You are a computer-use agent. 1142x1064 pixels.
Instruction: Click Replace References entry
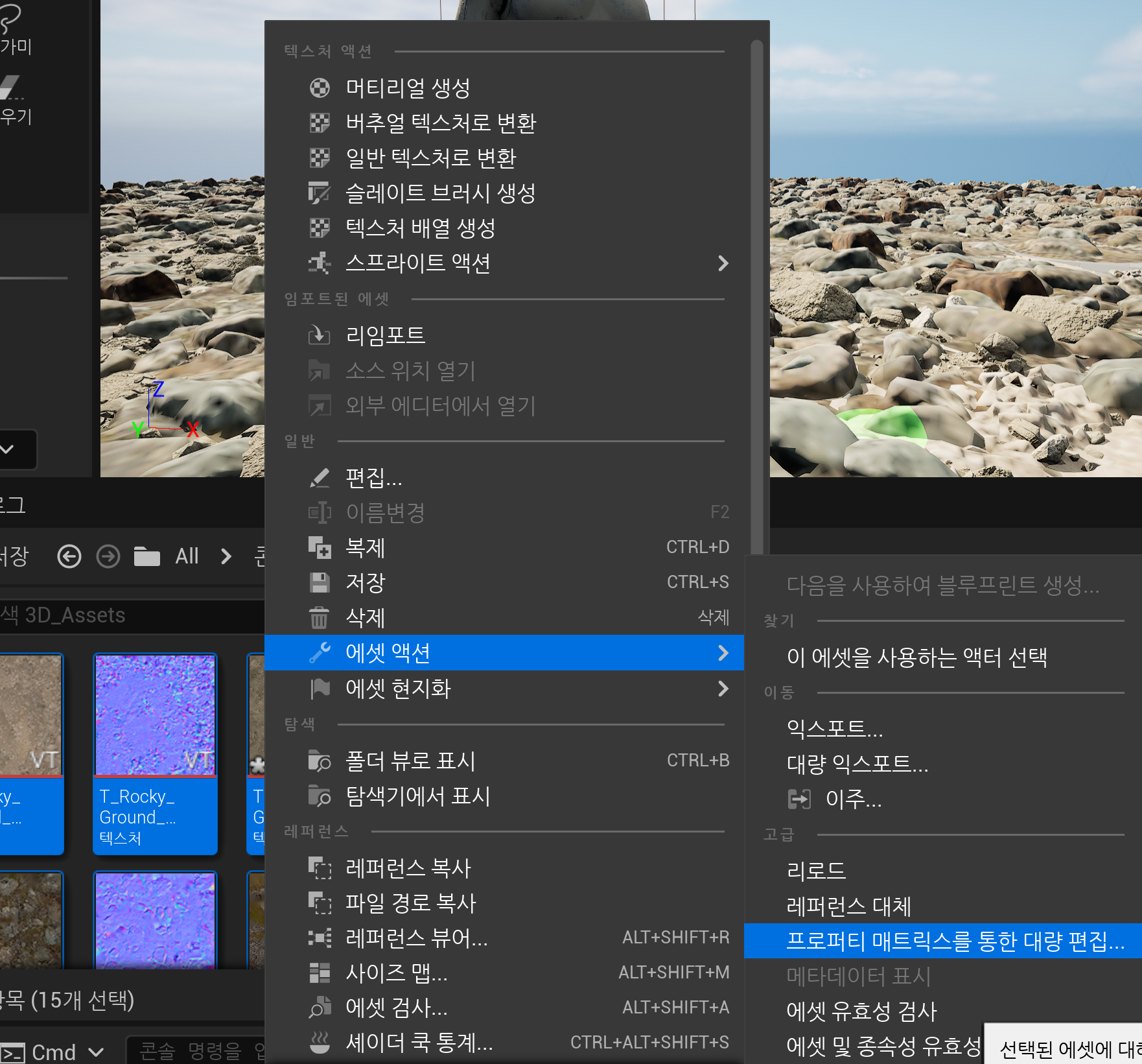[x=943, y=906]
